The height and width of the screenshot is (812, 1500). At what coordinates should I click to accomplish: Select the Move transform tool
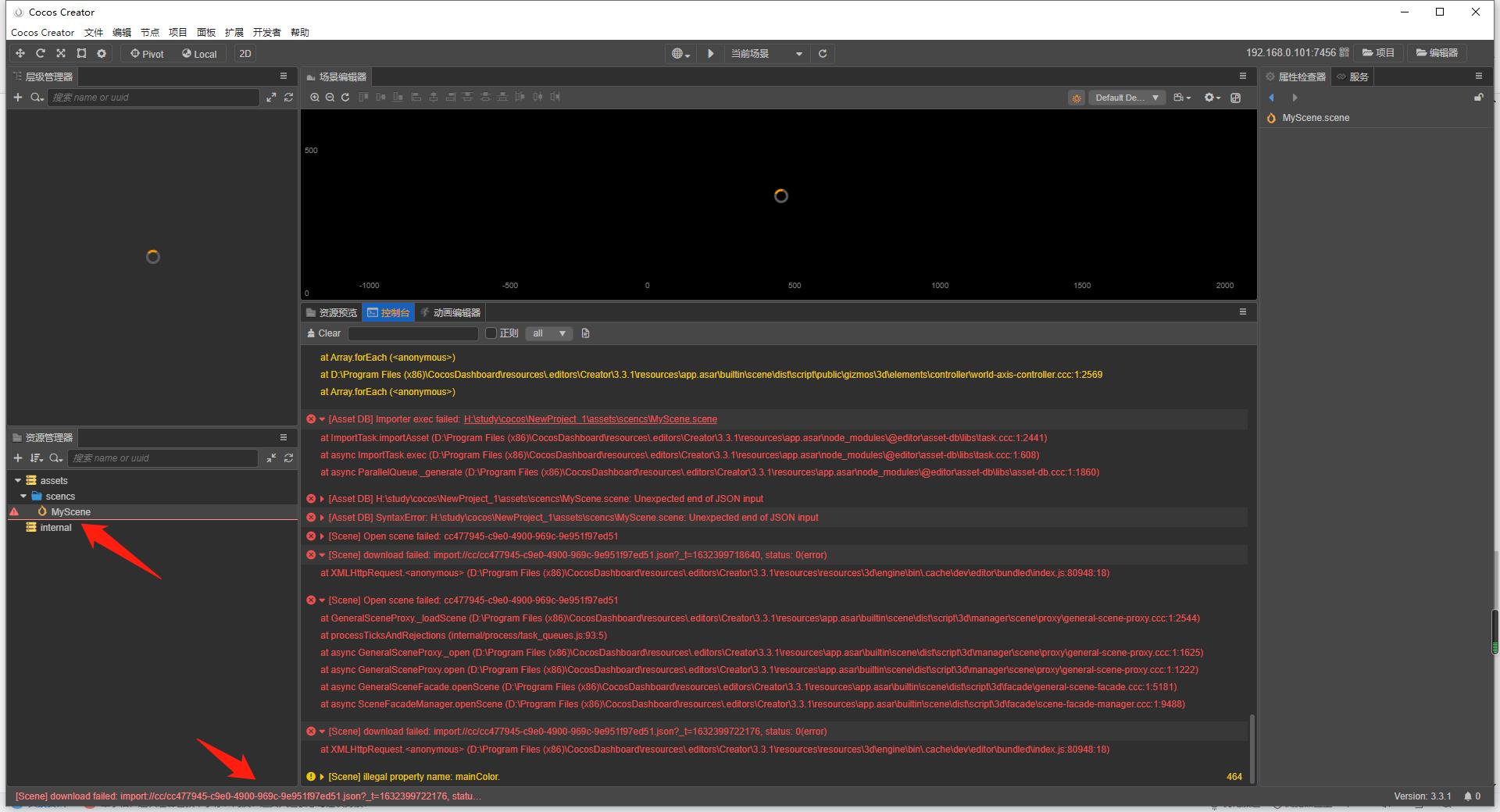click(x=20, y=54)
